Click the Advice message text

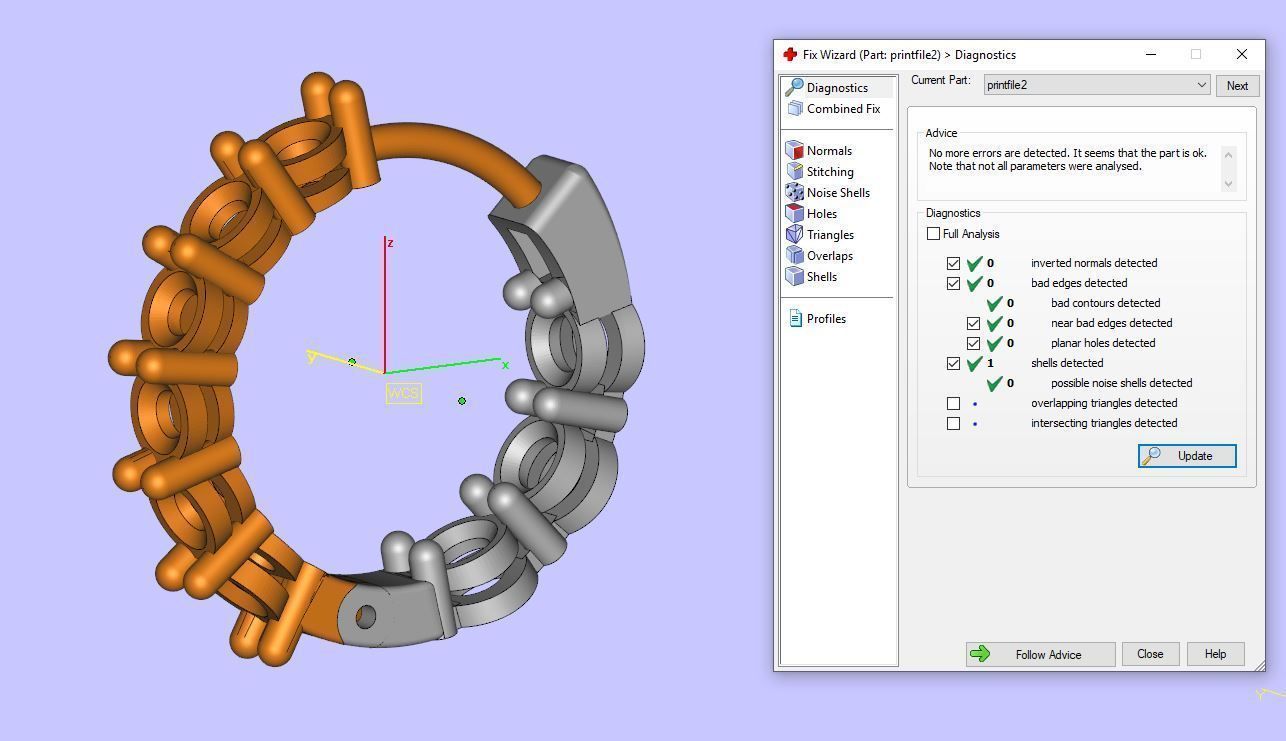point(1067,160)
